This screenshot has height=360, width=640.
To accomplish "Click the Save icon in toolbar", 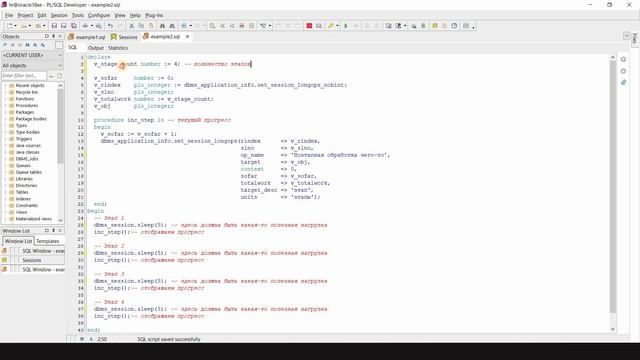I will [x=54, y=26].
